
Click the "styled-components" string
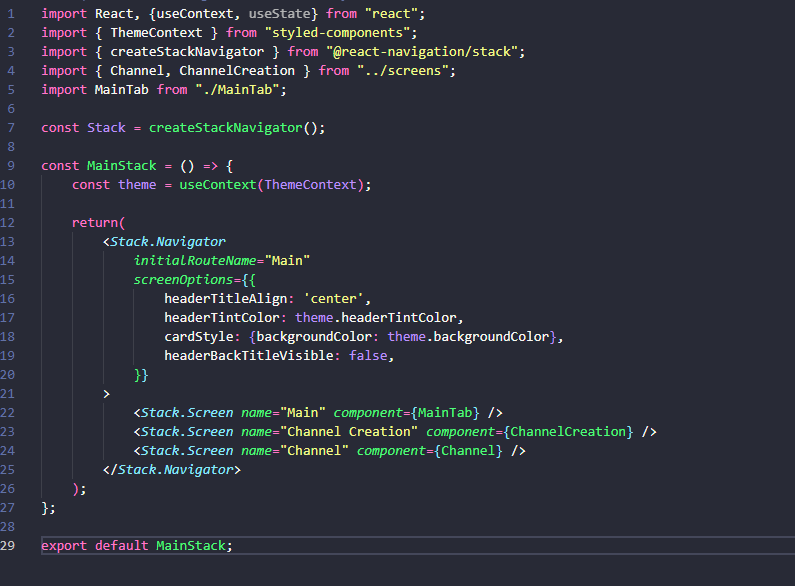coord(337,33)
